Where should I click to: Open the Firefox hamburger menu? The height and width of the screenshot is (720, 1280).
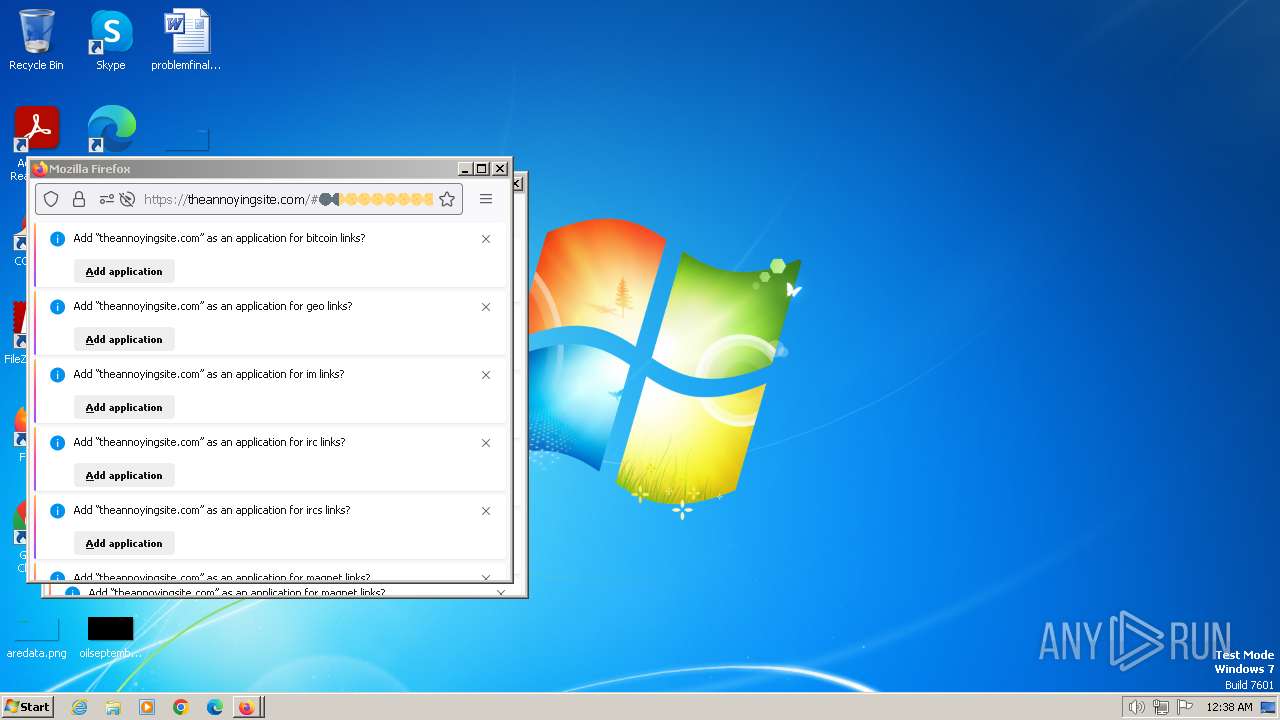486,199
